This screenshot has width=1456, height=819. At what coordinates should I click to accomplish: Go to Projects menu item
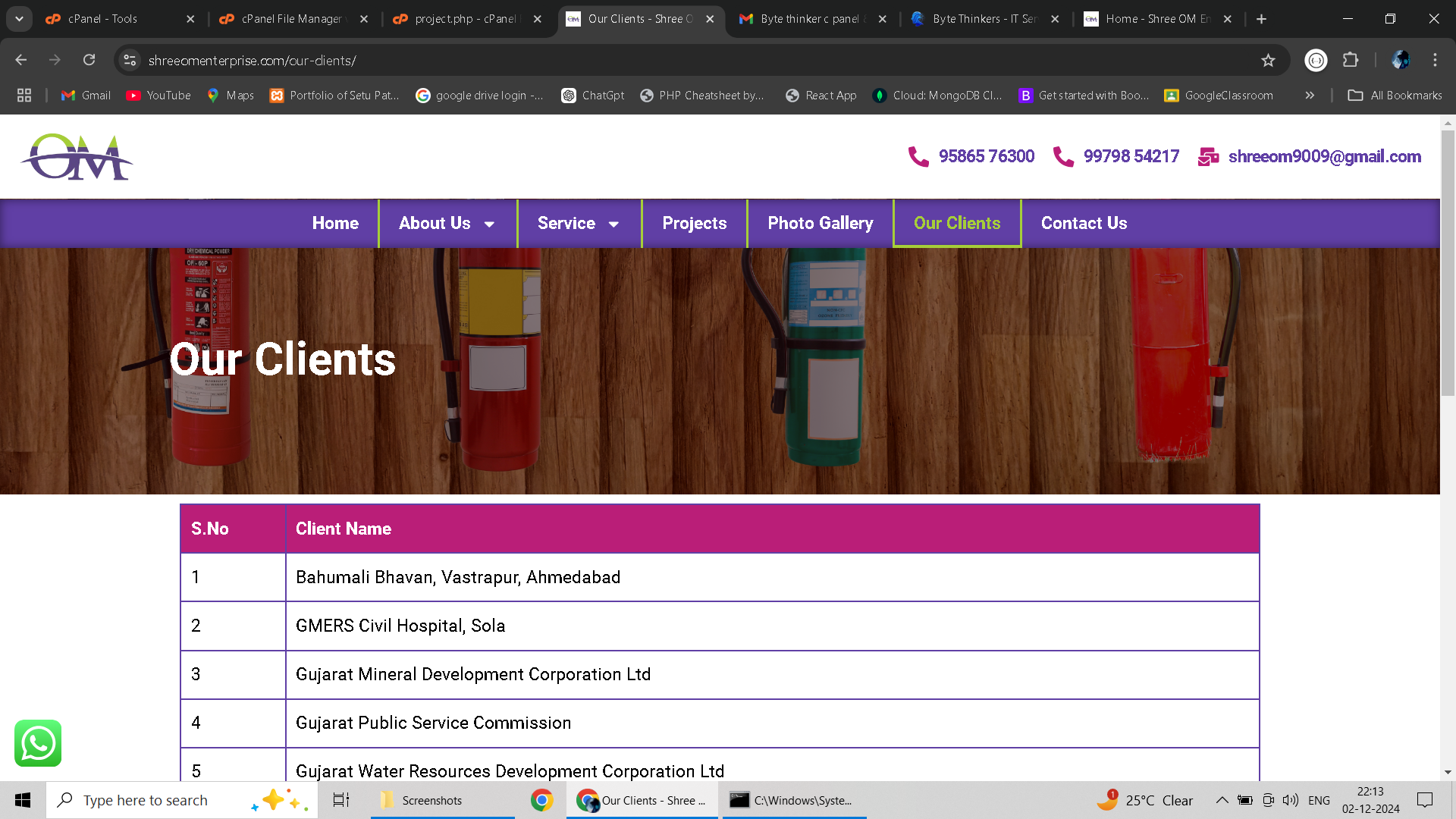point(694,224)
